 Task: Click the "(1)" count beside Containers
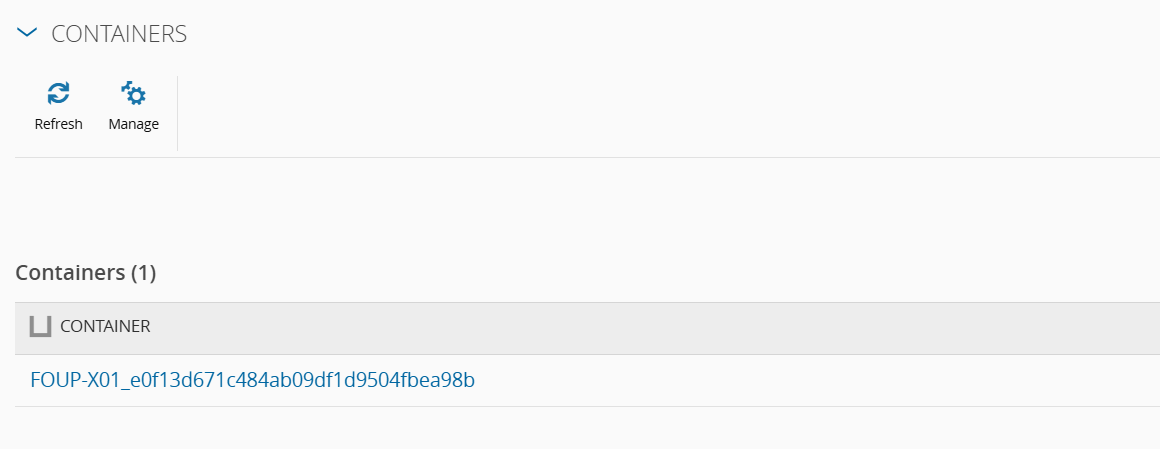pyautogui.click(x=143, y=272)
